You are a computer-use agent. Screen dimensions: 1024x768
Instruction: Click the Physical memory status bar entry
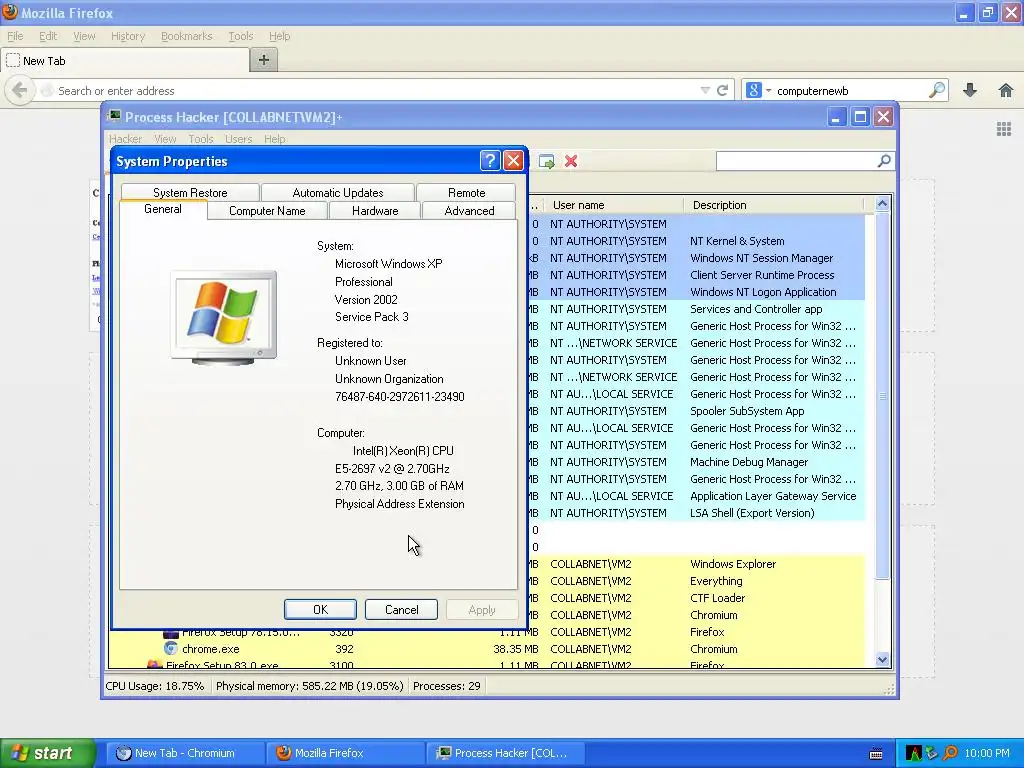[x=310, y=686]
